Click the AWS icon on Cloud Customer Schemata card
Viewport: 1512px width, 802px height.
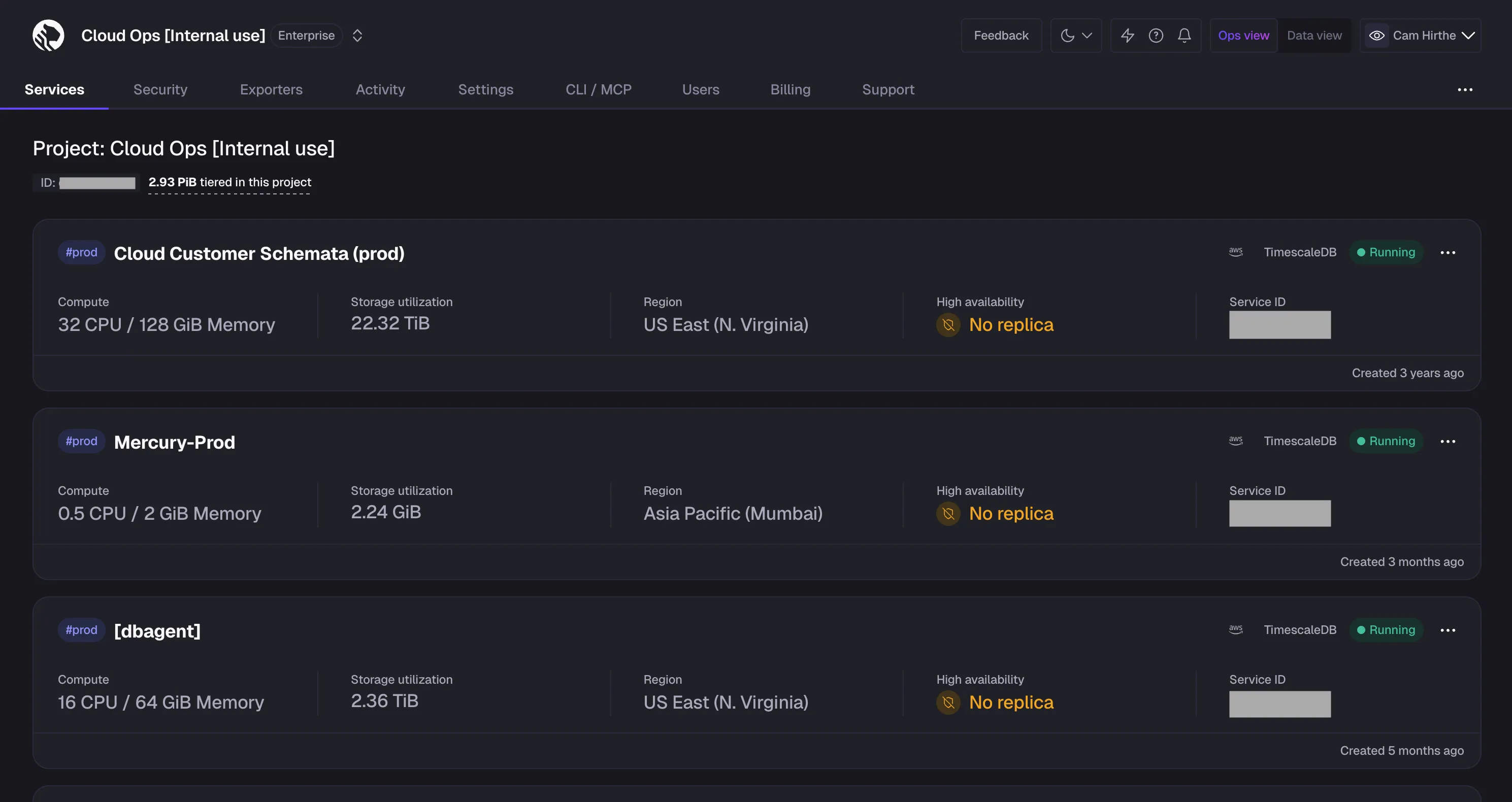pyautogui.click(x=1235, y=252)
